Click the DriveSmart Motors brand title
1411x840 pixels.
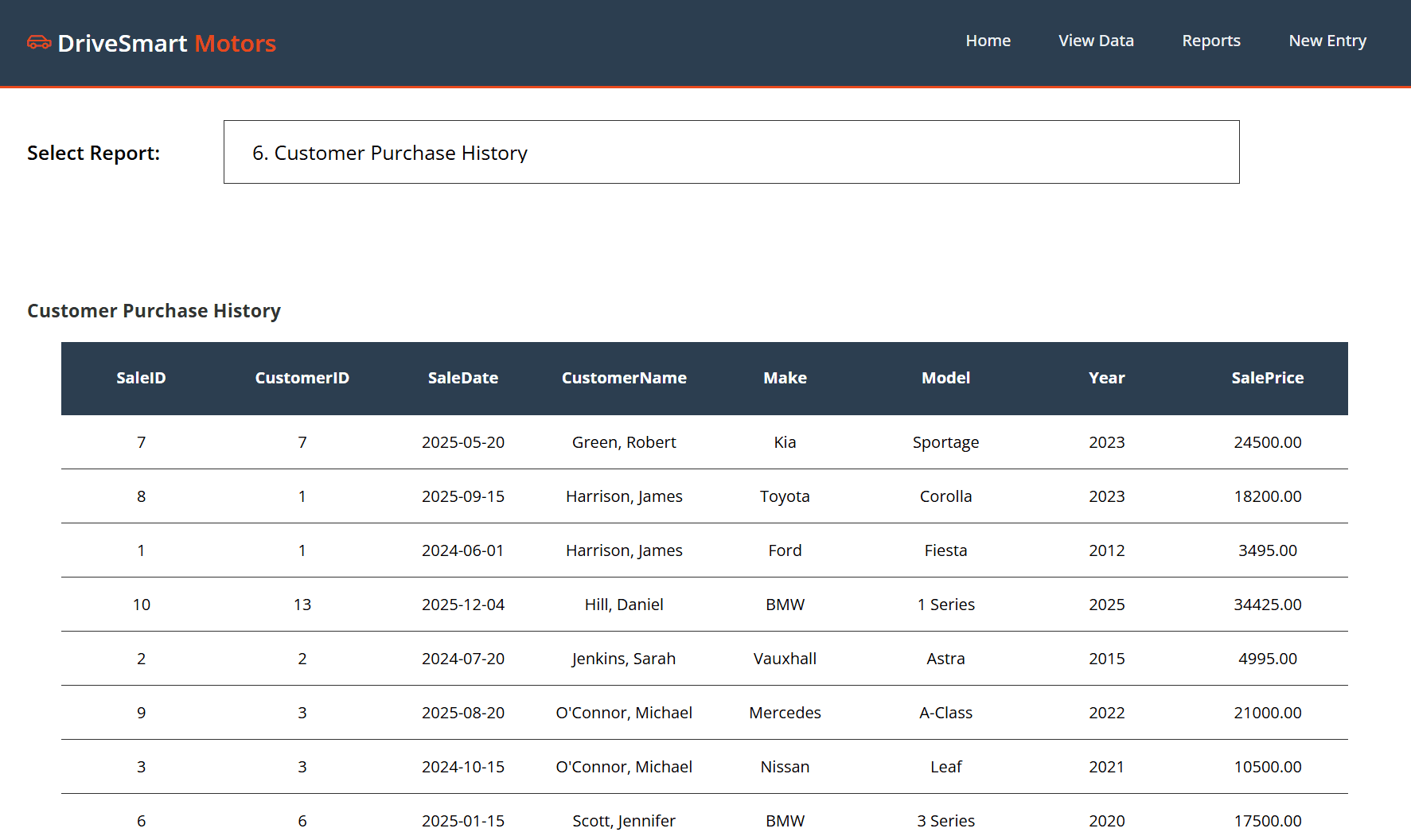tap(167, 43)
